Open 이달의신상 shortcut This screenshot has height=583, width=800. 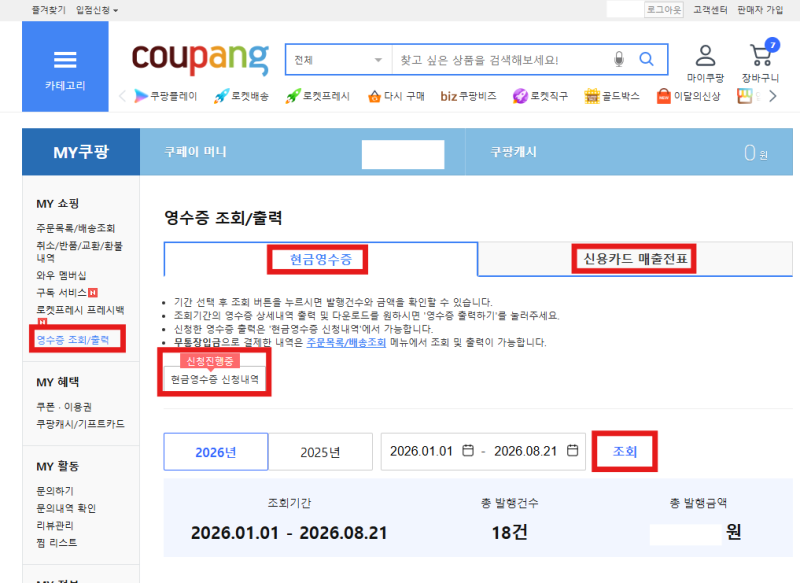(688, 96)
